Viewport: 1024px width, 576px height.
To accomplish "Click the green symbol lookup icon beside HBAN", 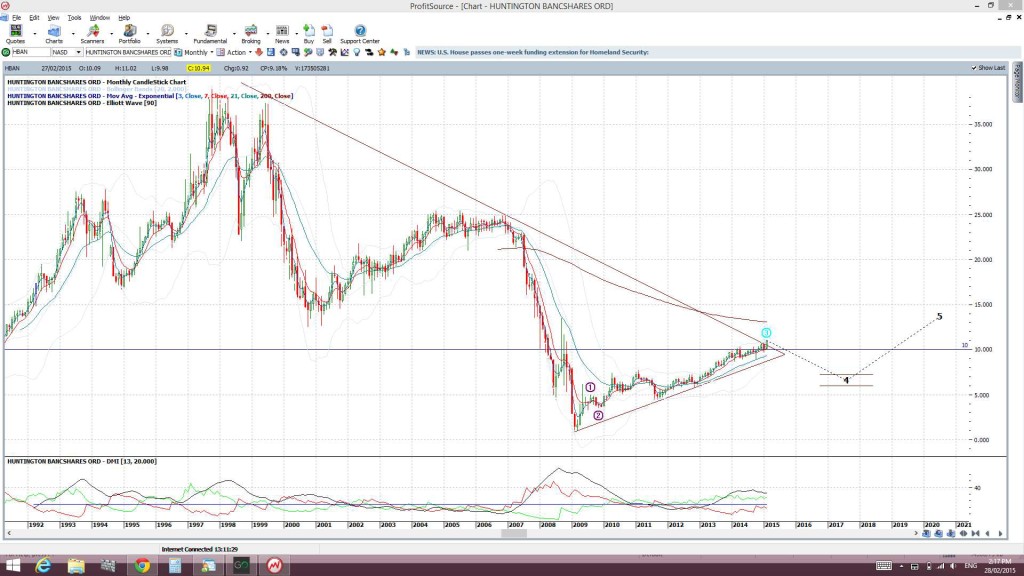I will [6, 52].
